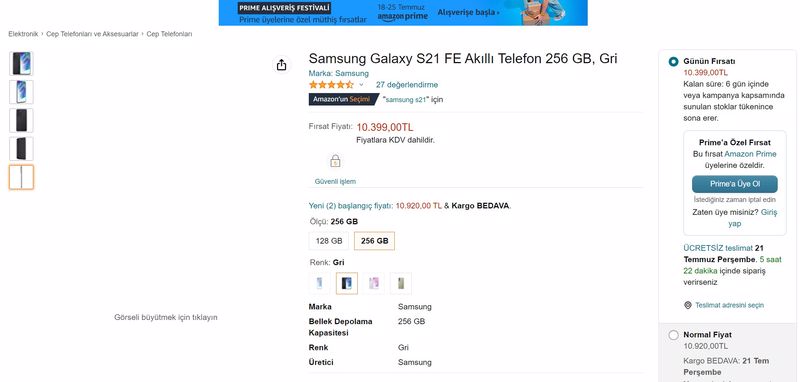Select the Normal Fiyat radio option
The width and height of the screenshot is (800, 382).
(673, 335)
